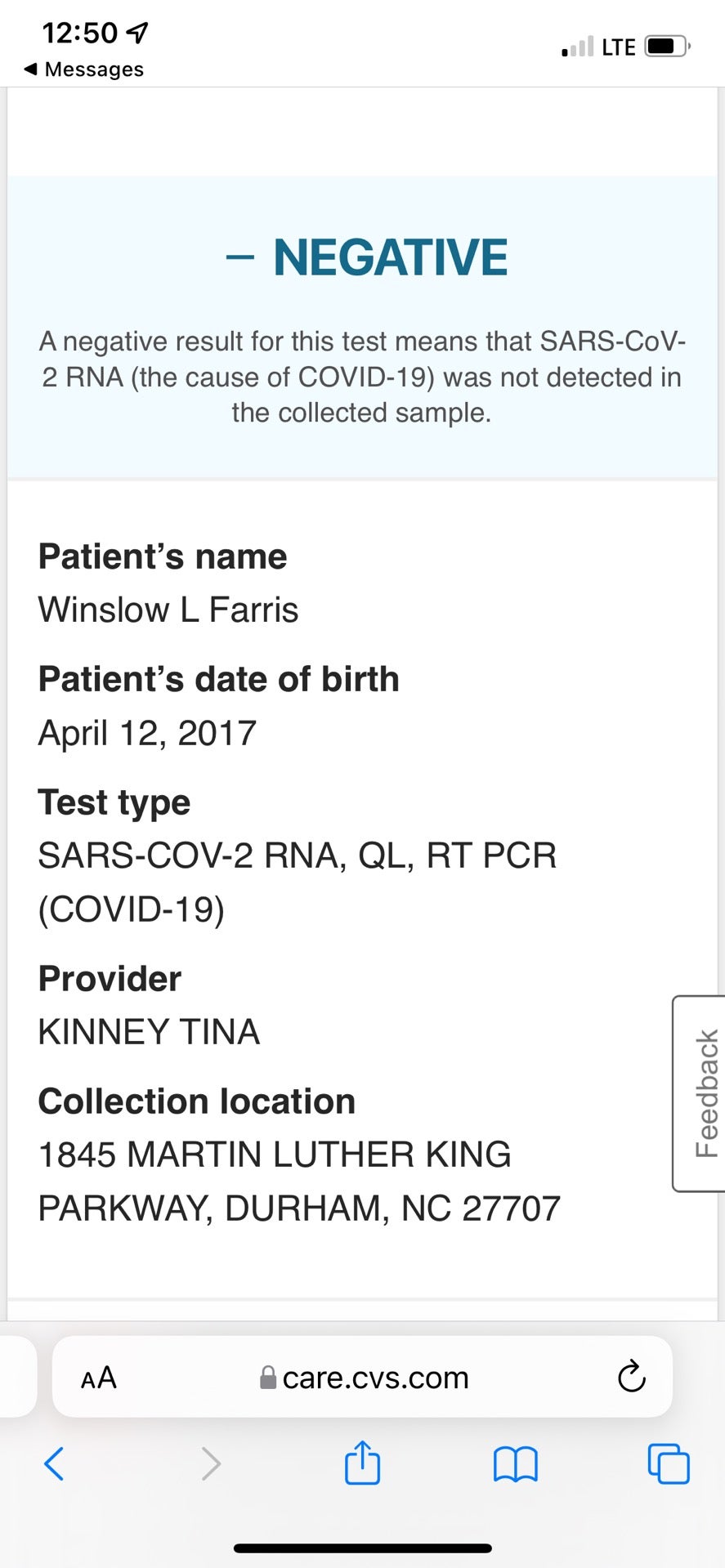Tap the home indicator bar
The height and width of the screenshot is (1568, 725).
point(362,1548)
